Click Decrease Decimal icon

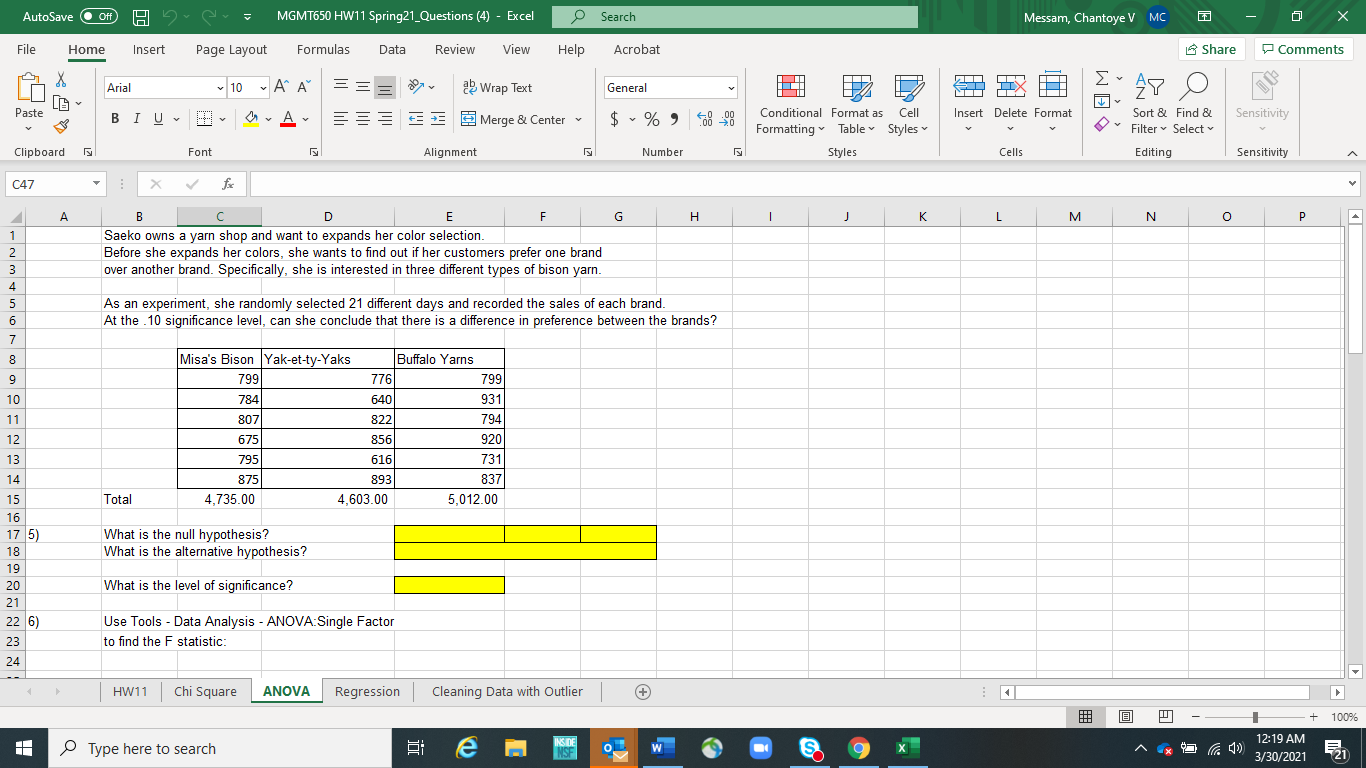(727, 120)
